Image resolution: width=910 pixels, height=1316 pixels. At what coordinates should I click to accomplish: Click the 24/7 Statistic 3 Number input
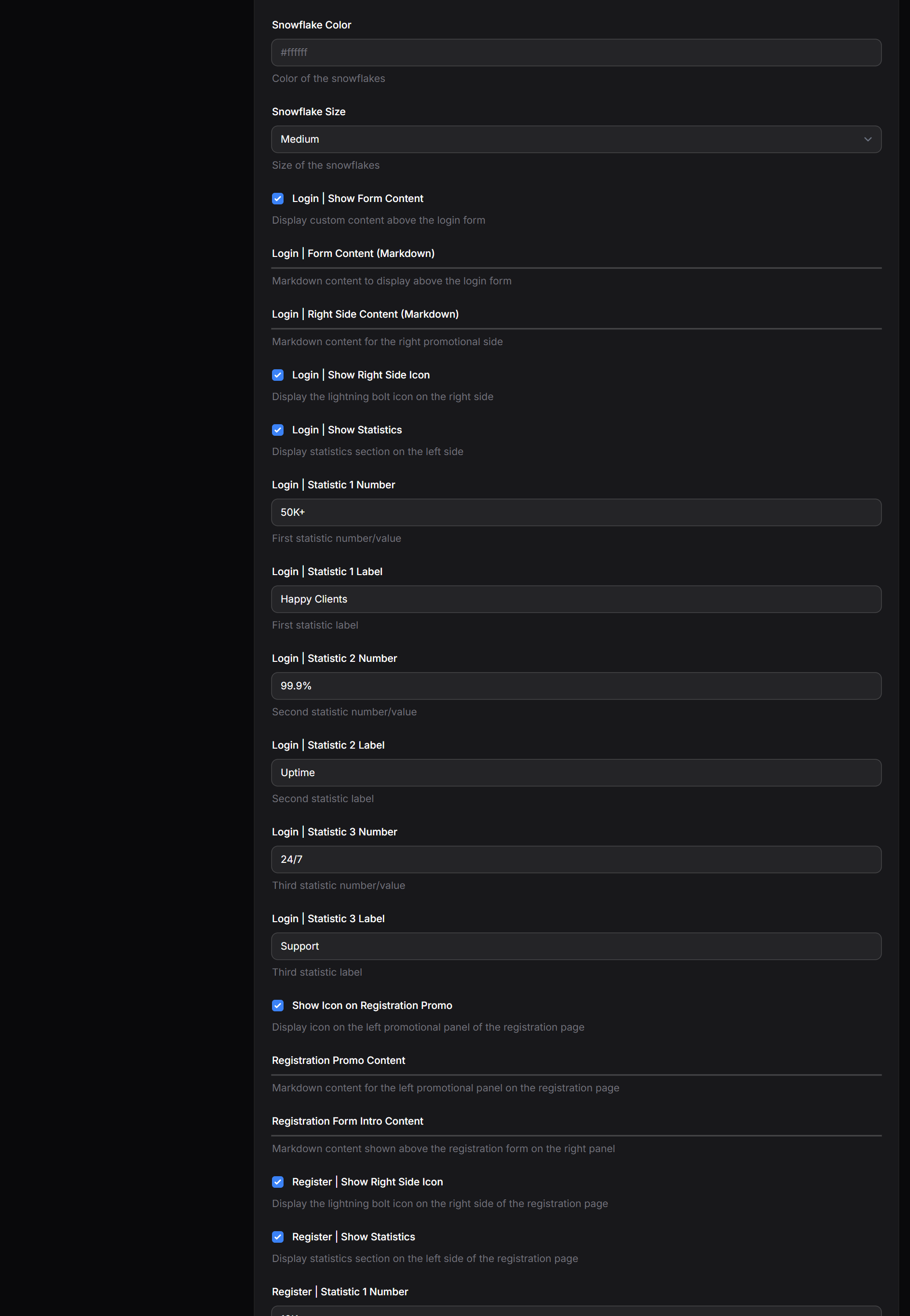pyautogui.click(x=576, y=859)
